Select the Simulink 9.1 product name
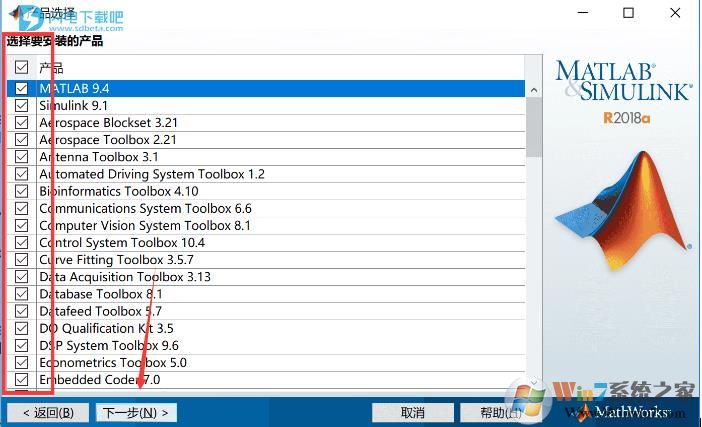The image size is (702, 427). [73, 106]
